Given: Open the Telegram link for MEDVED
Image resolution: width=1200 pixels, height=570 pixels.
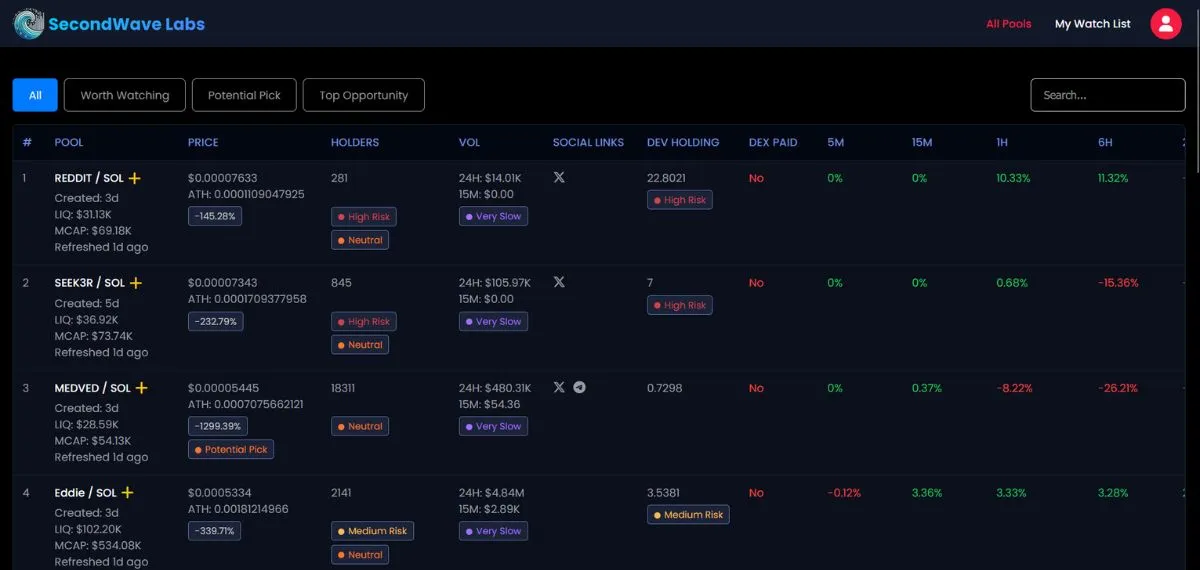Looking at the screenshot, I should [579, 387].
